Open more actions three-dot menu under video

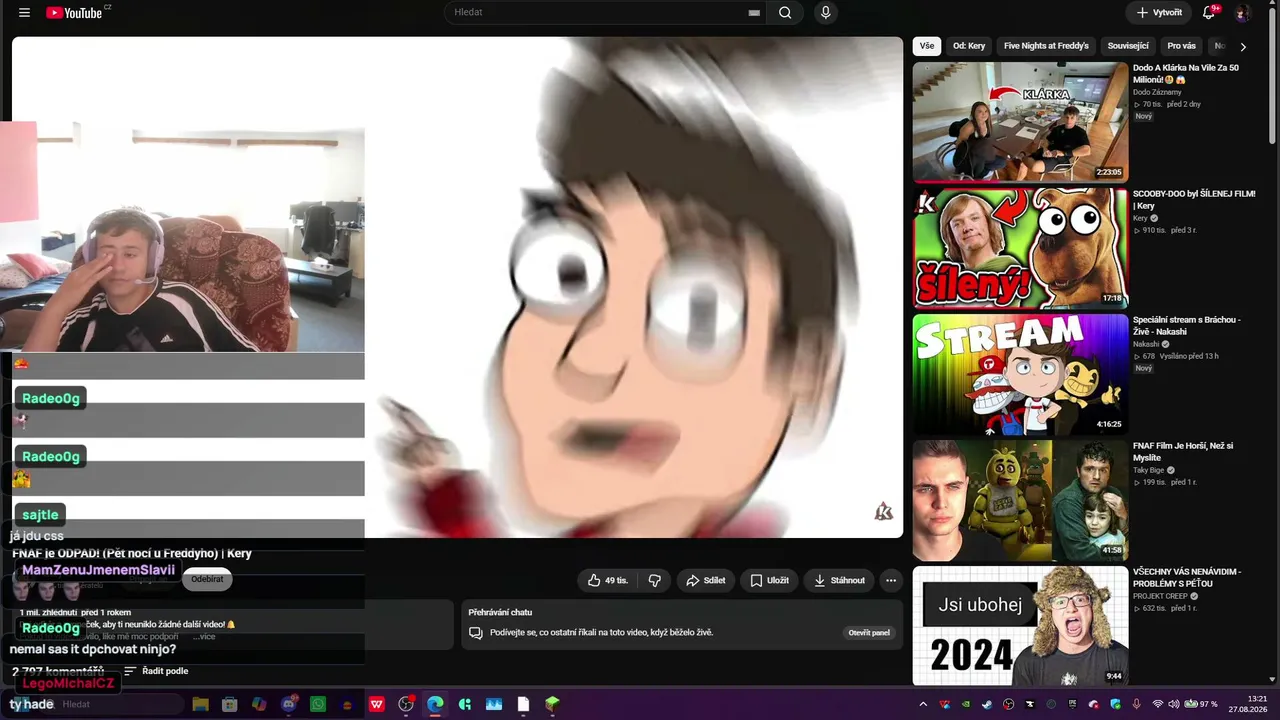(891, 580)
